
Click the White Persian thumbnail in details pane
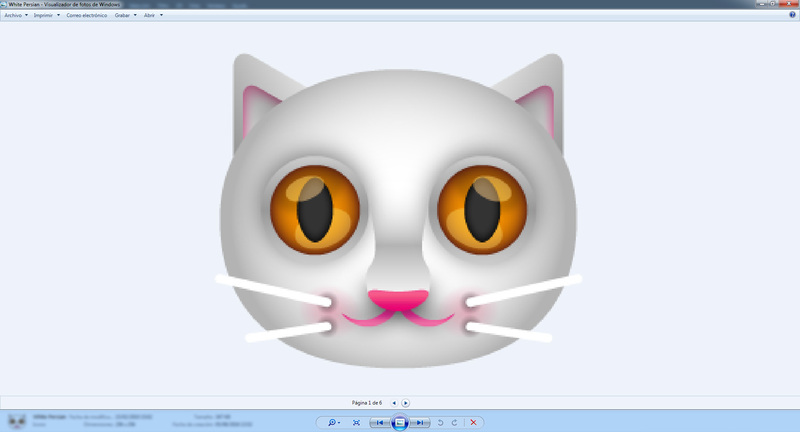[17, 421]
